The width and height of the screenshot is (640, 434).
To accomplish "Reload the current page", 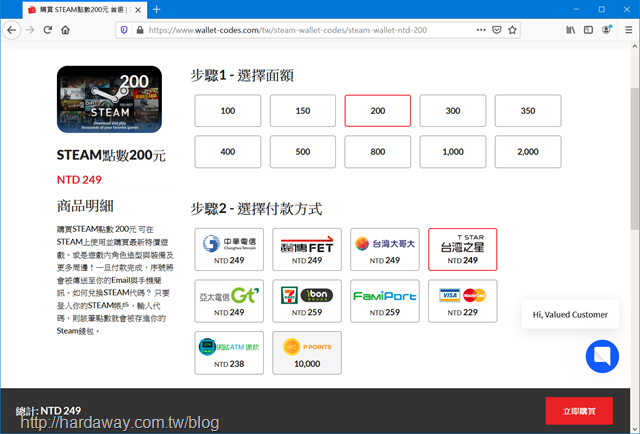I will tap(48, 30).
